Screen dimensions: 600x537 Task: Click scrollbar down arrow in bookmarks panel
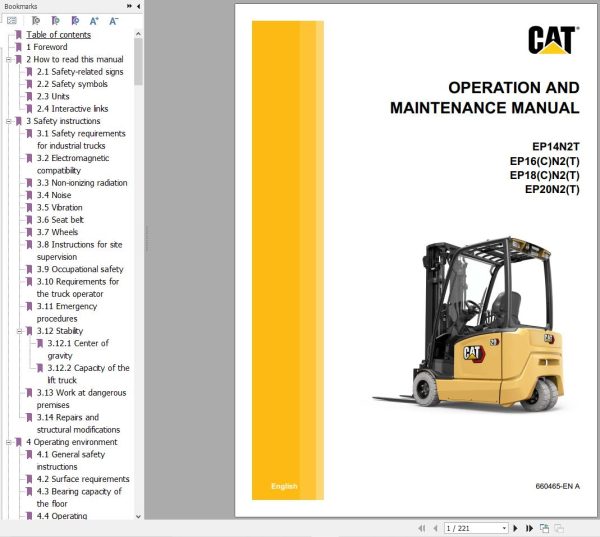(x=139, y=516)
